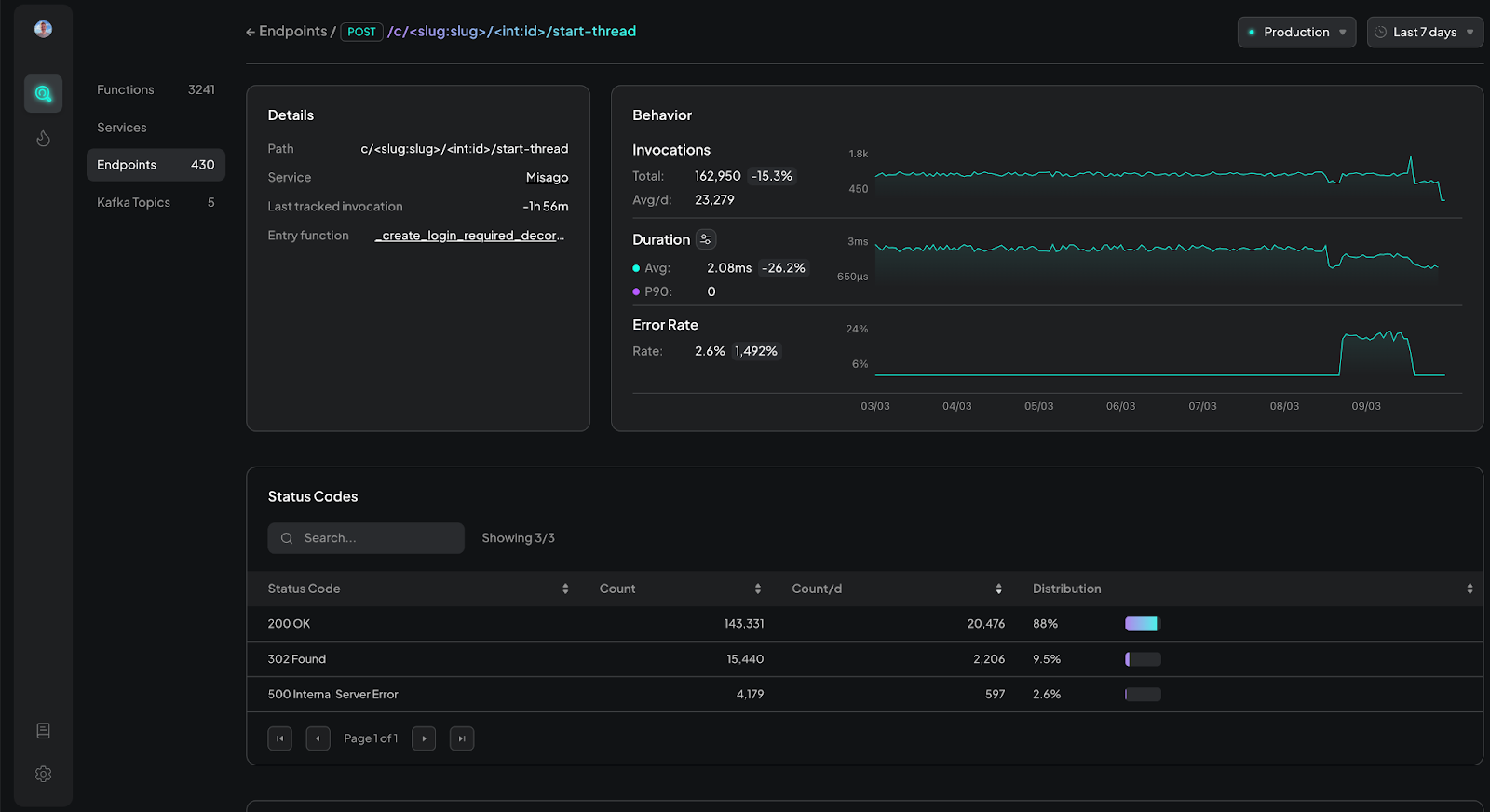
Task: Click the user avatar icon
Action: pos(43,29)
